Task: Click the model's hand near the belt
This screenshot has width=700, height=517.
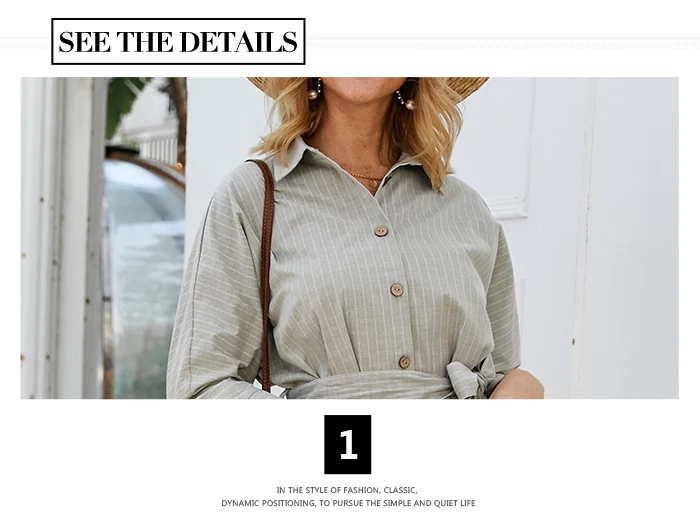Action: point(520,384)
